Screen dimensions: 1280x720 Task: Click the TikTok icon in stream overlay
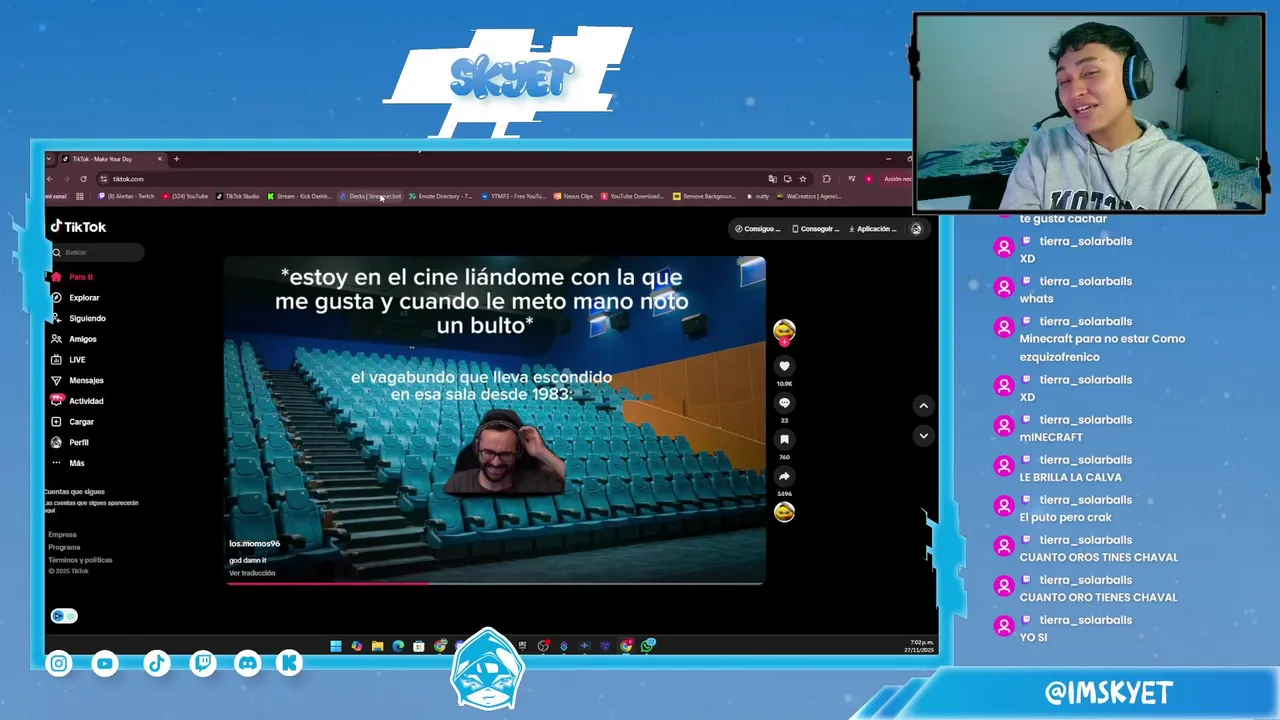[157, 663]
